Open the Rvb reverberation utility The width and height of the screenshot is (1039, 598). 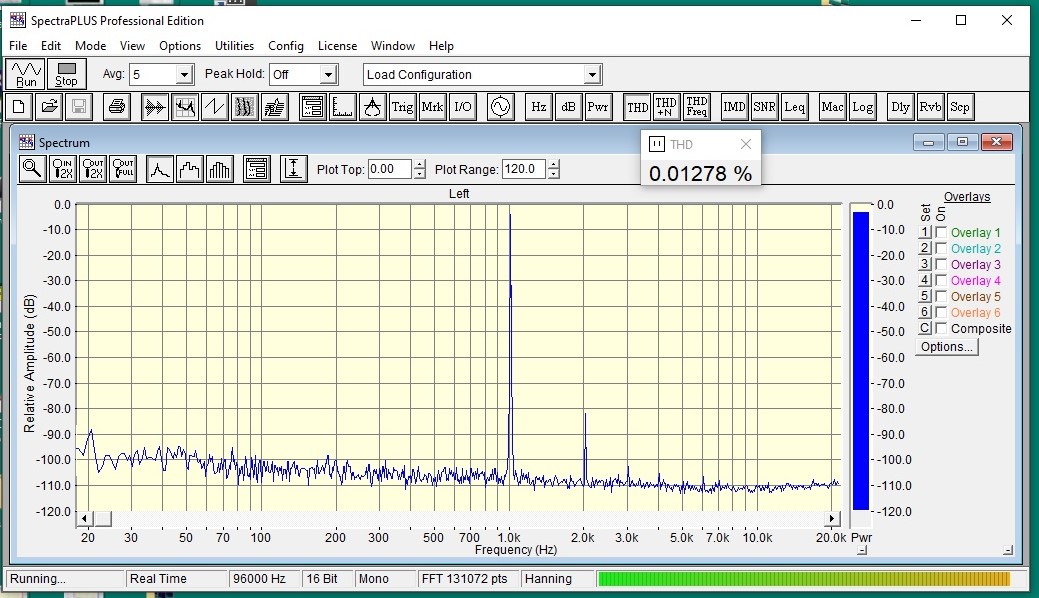tap(930, 107)
